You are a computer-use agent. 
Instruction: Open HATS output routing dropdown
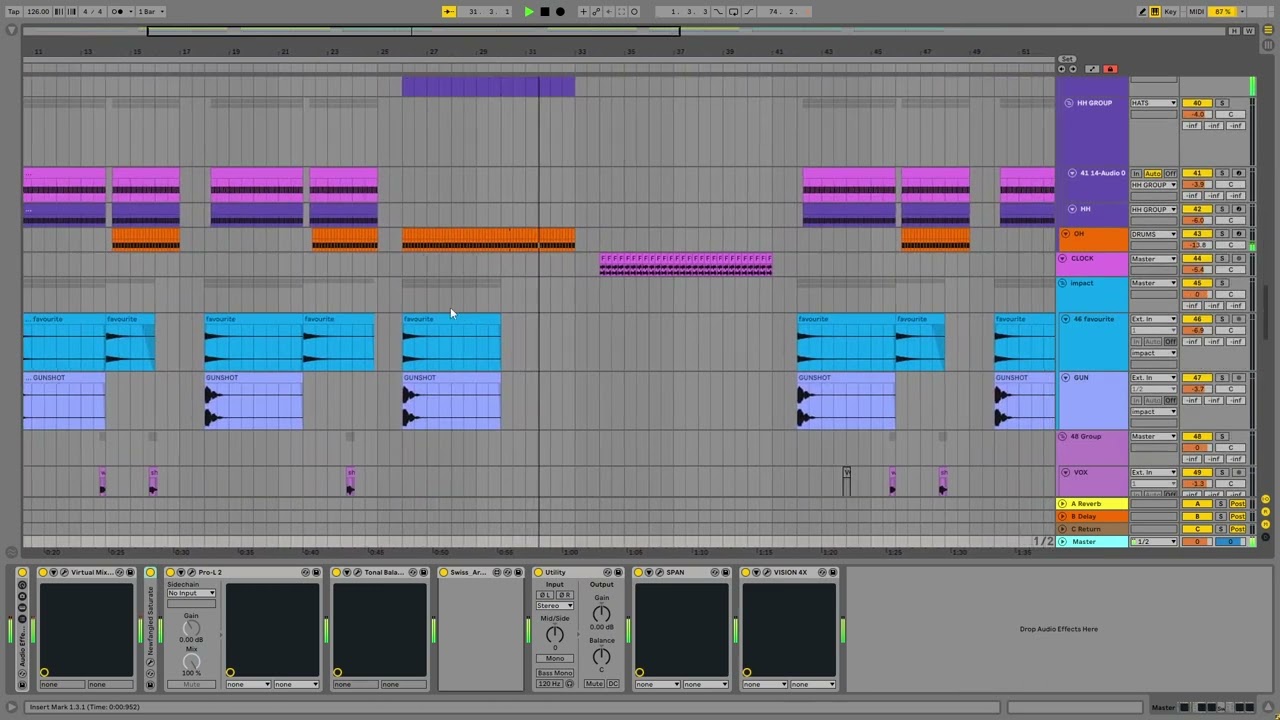pos(1154,103)
